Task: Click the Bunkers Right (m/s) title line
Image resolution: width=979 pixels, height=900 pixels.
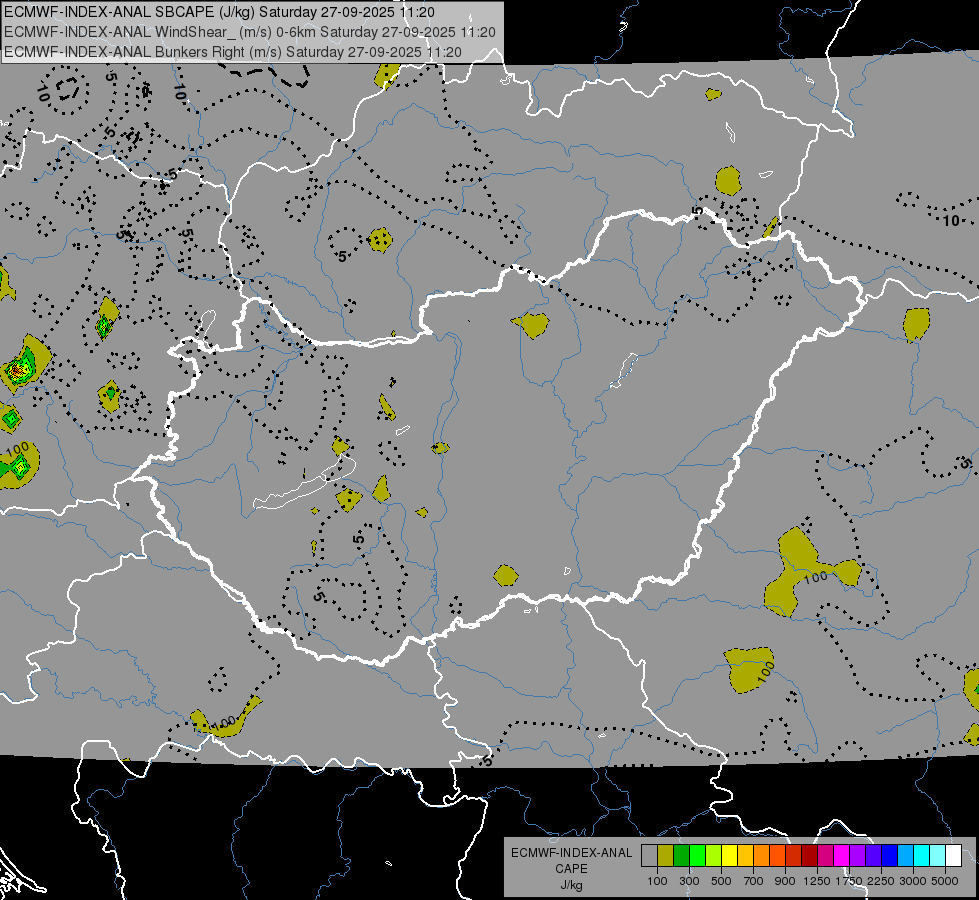Action: (233, 52)
